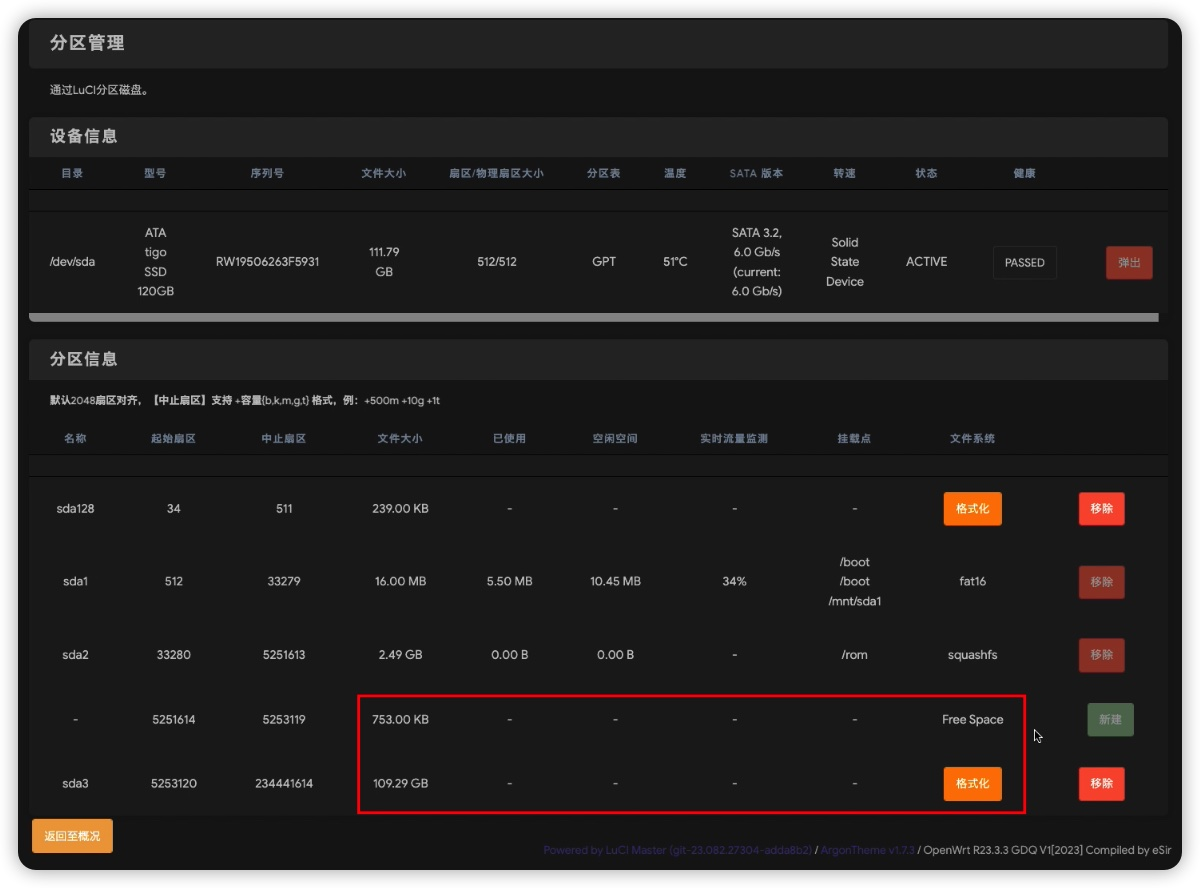This screenshot has width=1200, height=888.
Task: Select the /dev/sda device path cell
Action: [x=72, y=262]
